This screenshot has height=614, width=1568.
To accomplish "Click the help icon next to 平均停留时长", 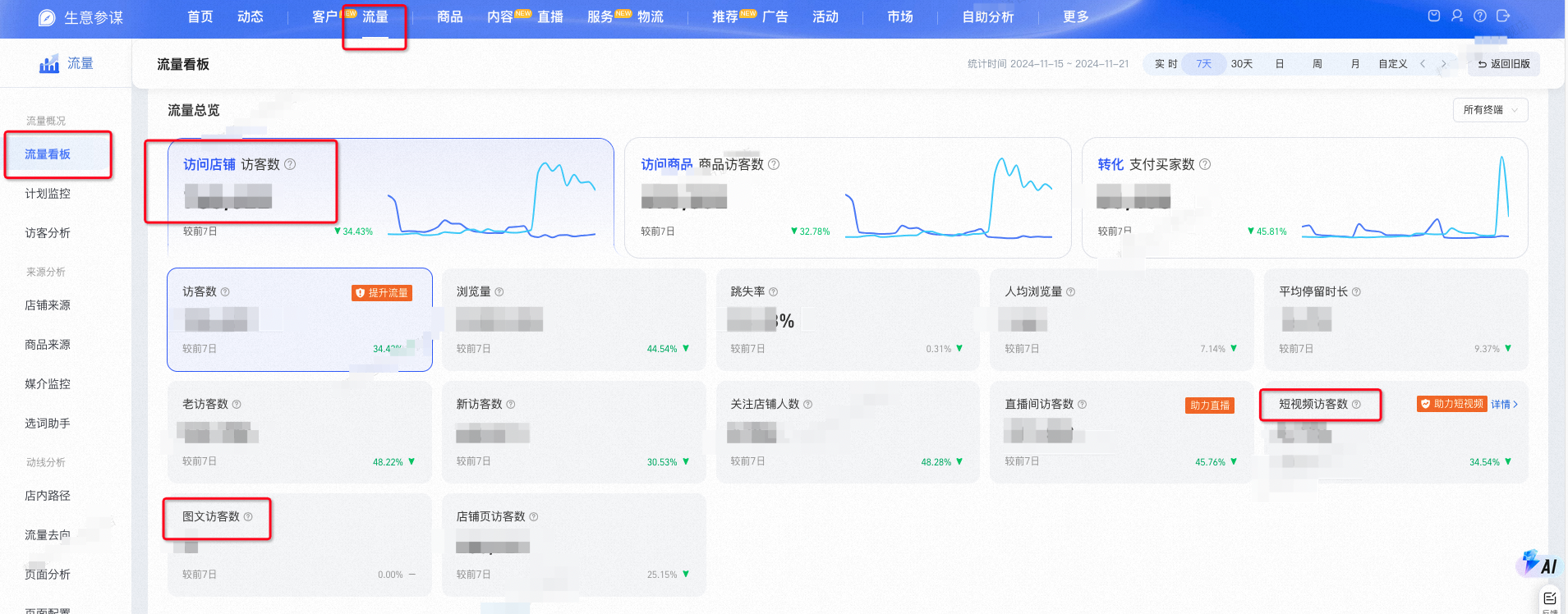I will pyautogui.click(x=1356, y=292).
